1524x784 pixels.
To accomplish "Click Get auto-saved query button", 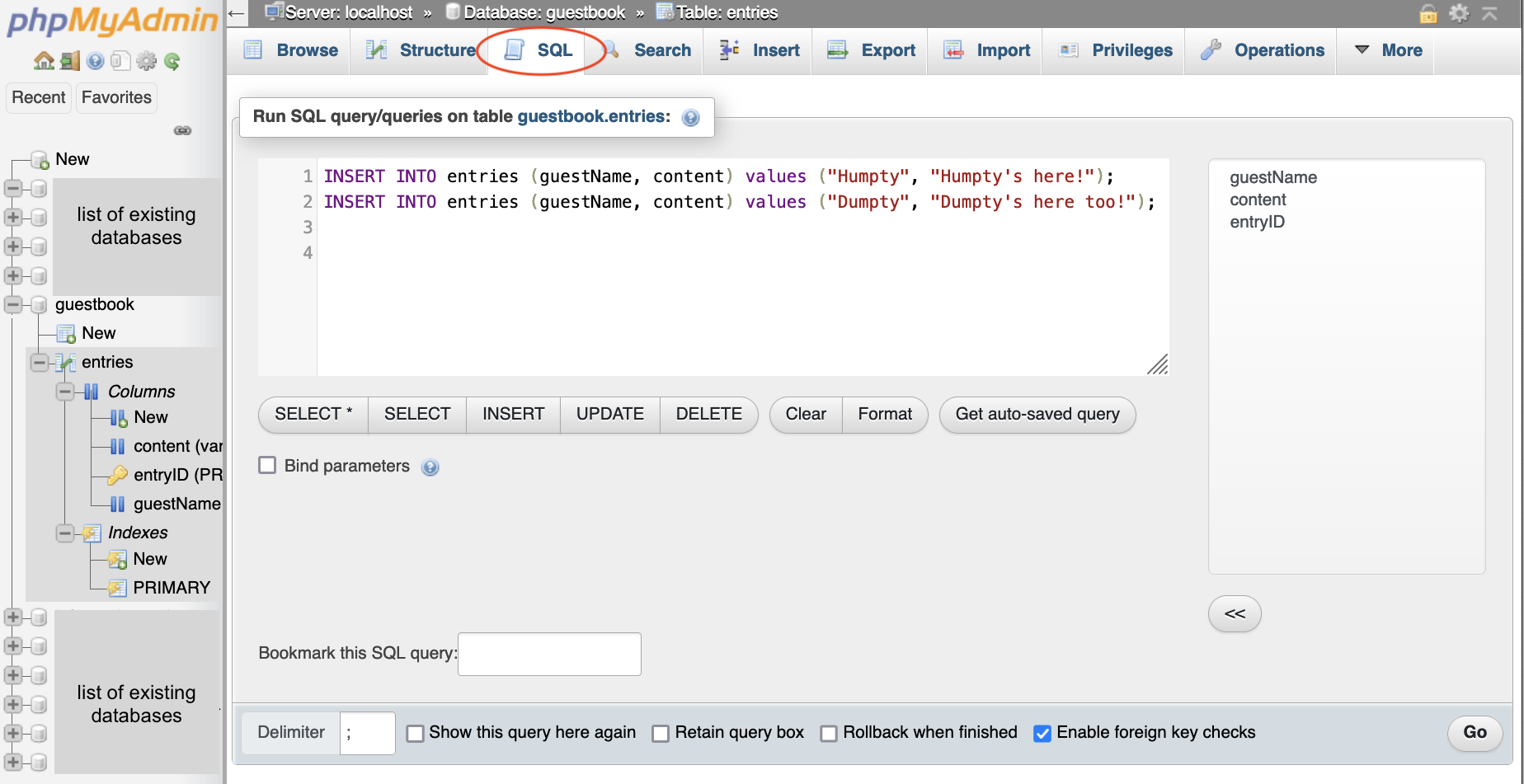I will click(1037, 415).
